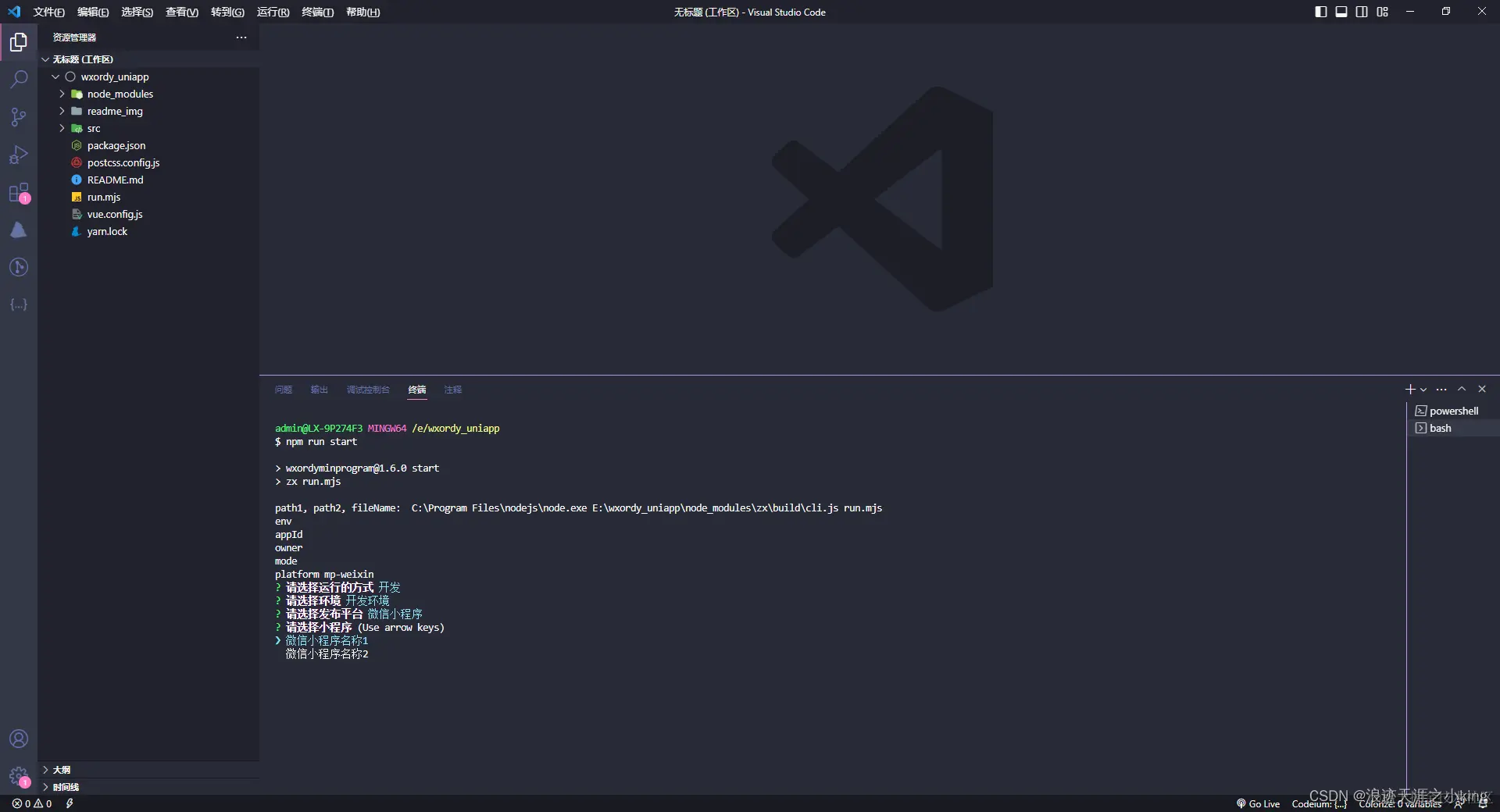
Task: Expand the Timeline (时间线) section
Action: coord(148,787)
